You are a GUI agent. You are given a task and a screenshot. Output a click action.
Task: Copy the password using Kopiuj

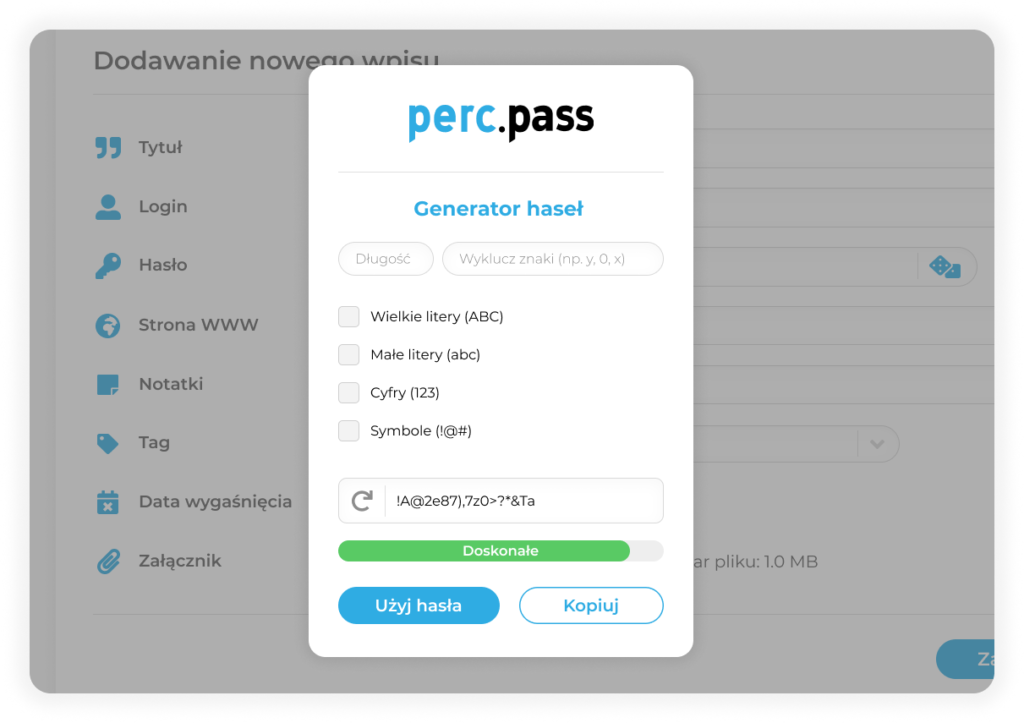coord(590,605)
